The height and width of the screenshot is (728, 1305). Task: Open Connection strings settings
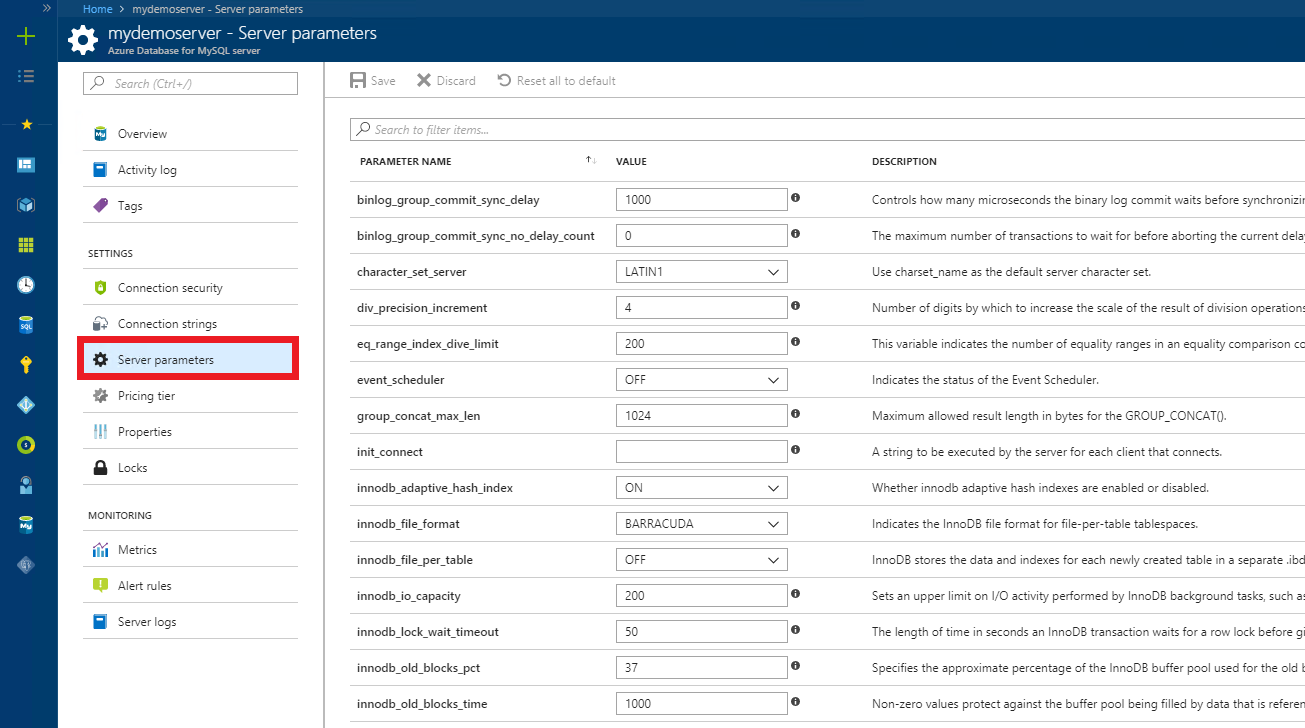click(x=190, y=323)
